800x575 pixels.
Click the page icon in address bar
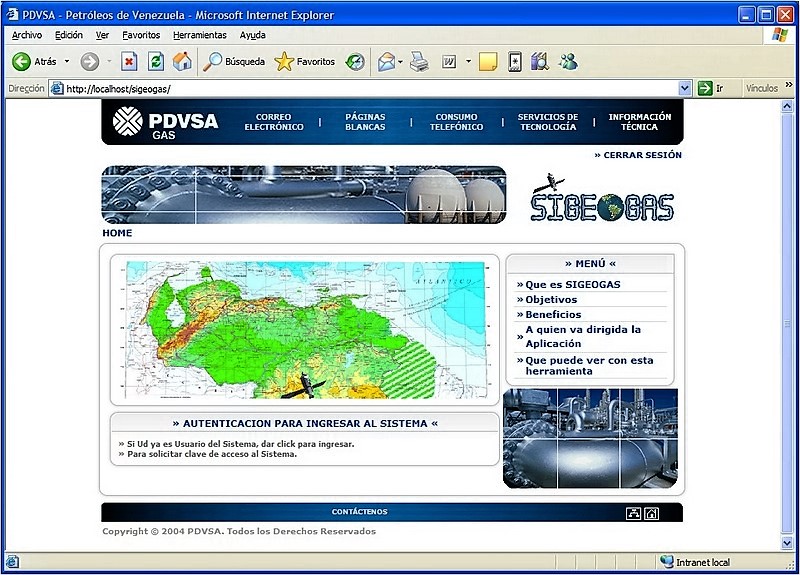[x=57, y=88]
